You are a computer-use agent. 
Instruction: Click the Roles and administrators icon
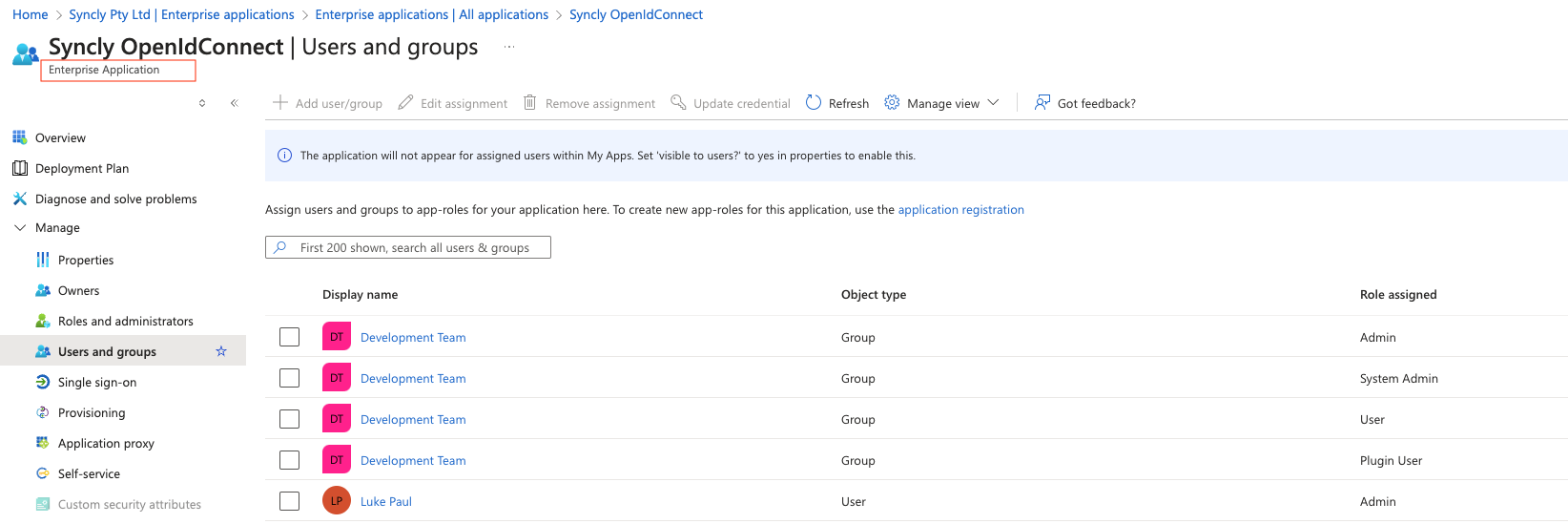tap(43, 321)
